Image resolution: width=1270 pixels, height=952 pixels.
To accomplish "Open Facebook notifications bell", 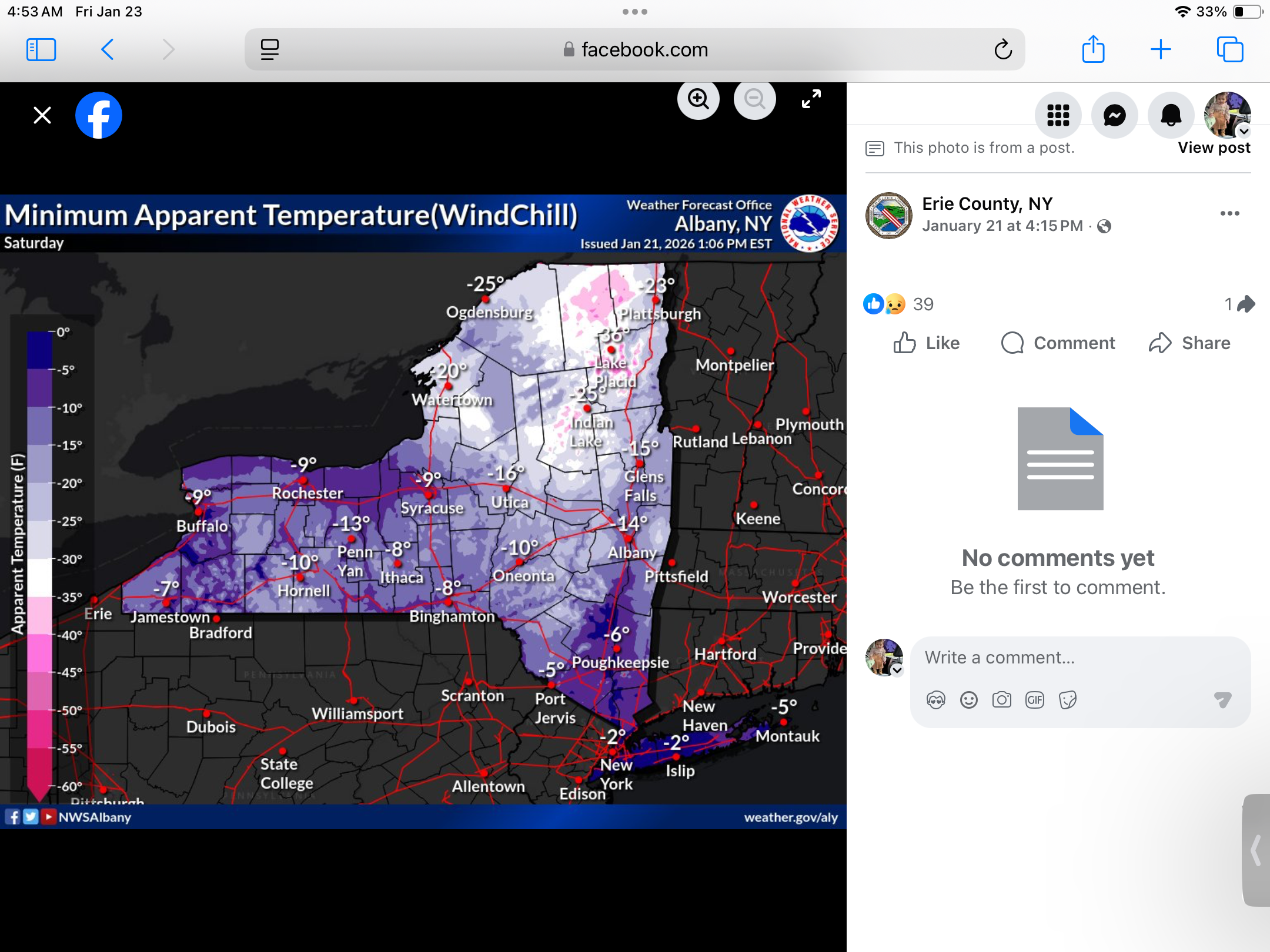I will pyautogui.click(x=1171, y=115).
